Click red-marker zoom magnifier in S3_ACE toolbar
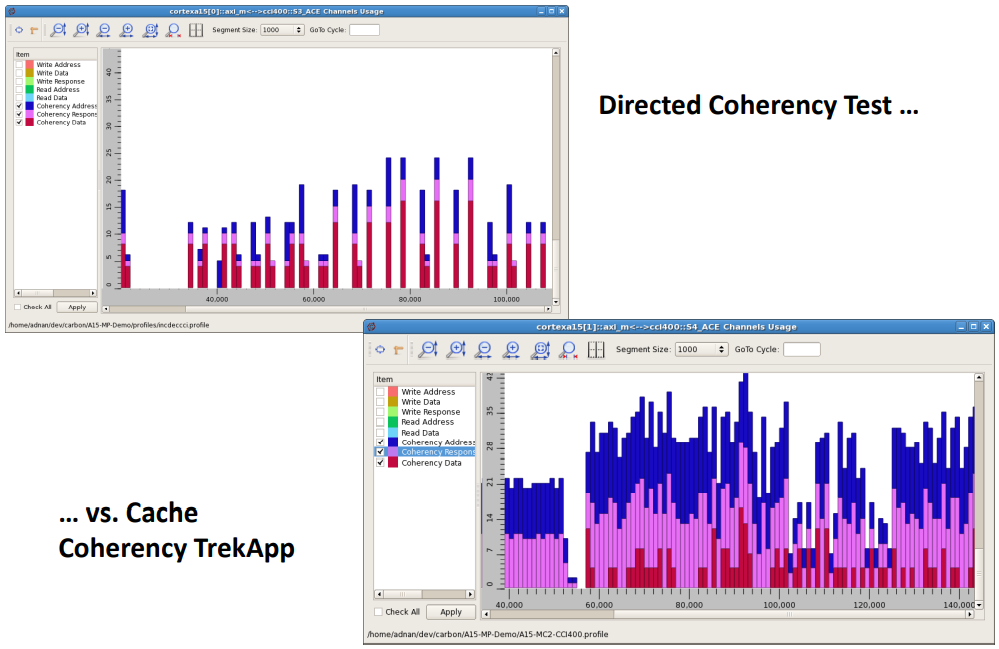 [173, 30]
